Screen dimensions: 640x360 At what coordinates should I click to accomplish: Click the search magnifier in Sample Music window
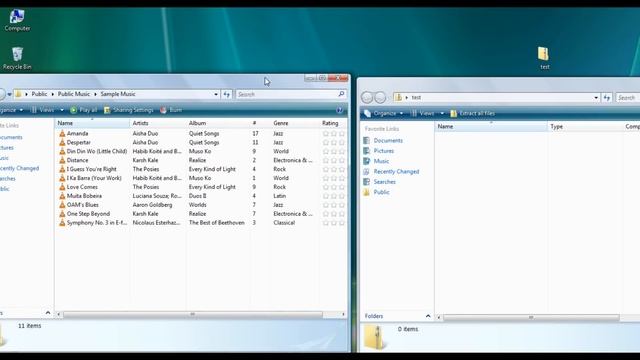click(x=341, y=94)
